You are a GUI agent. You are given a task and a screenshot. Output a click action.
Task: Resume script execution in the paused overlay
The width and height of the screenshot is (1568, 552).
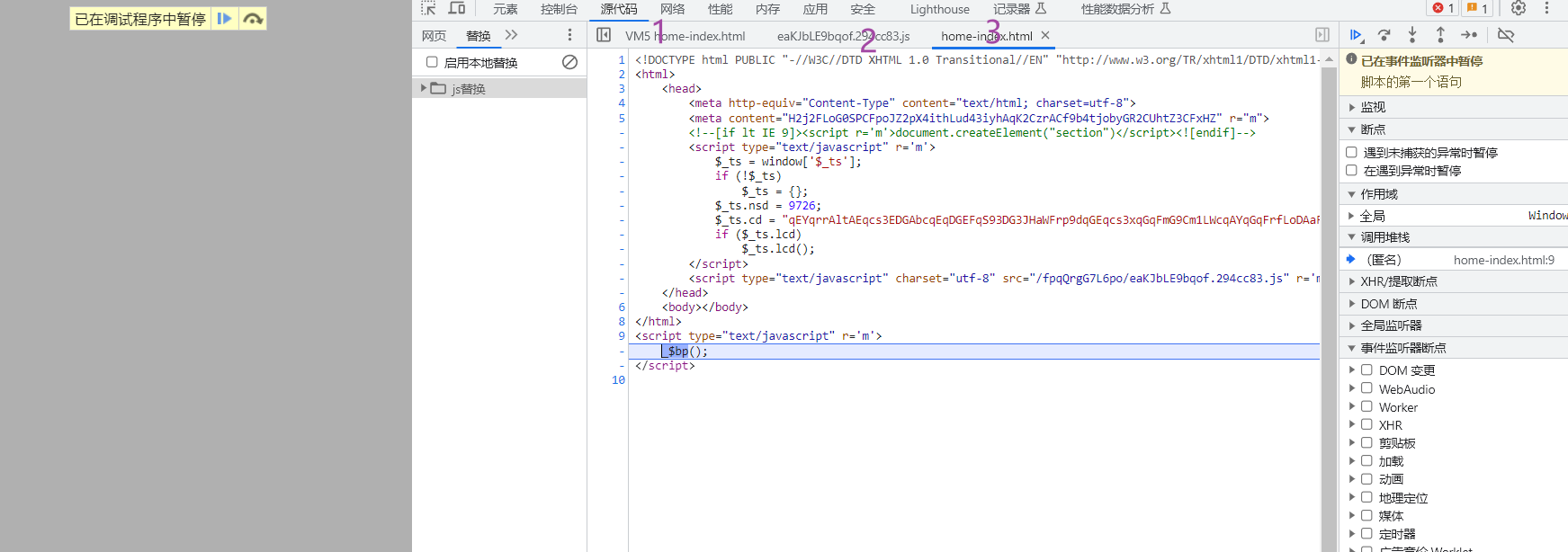pyautogui.click(x=225, y=19)
